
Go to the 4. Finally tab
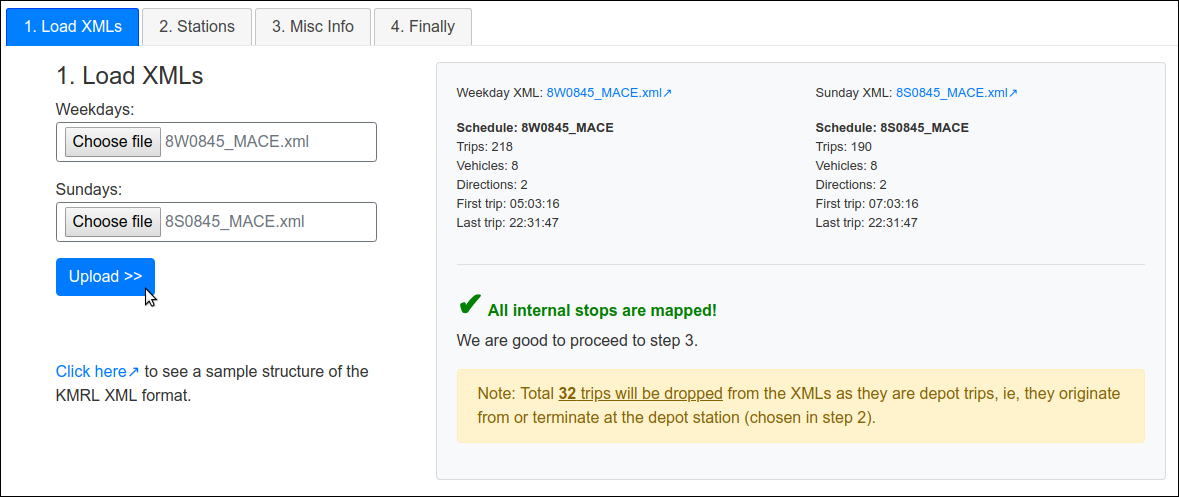[x=422, y=27]
